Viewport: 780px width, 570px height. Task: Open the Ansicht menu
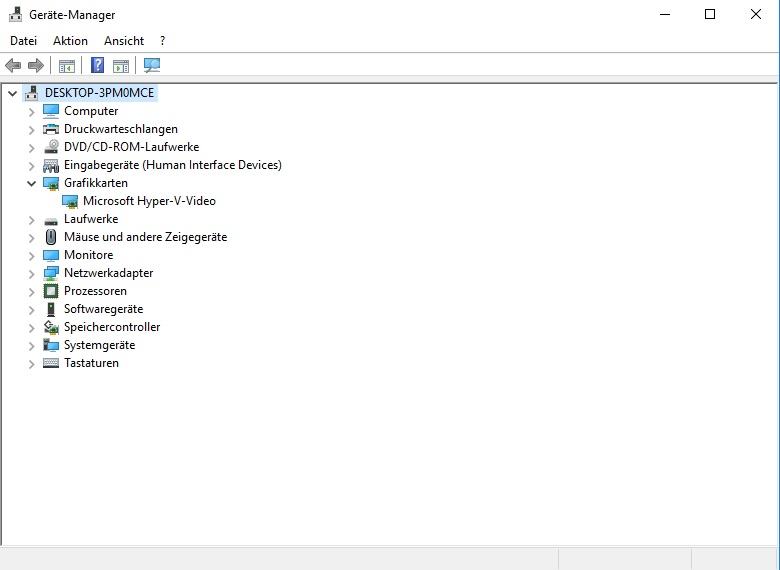(x=124, y=41)
